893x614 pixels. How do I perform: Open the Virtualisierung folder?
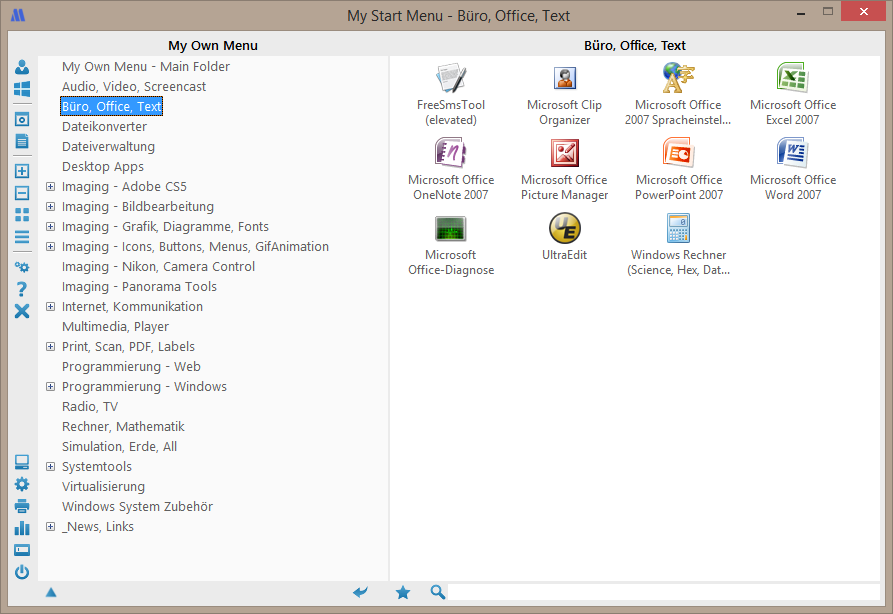(103, 486)
